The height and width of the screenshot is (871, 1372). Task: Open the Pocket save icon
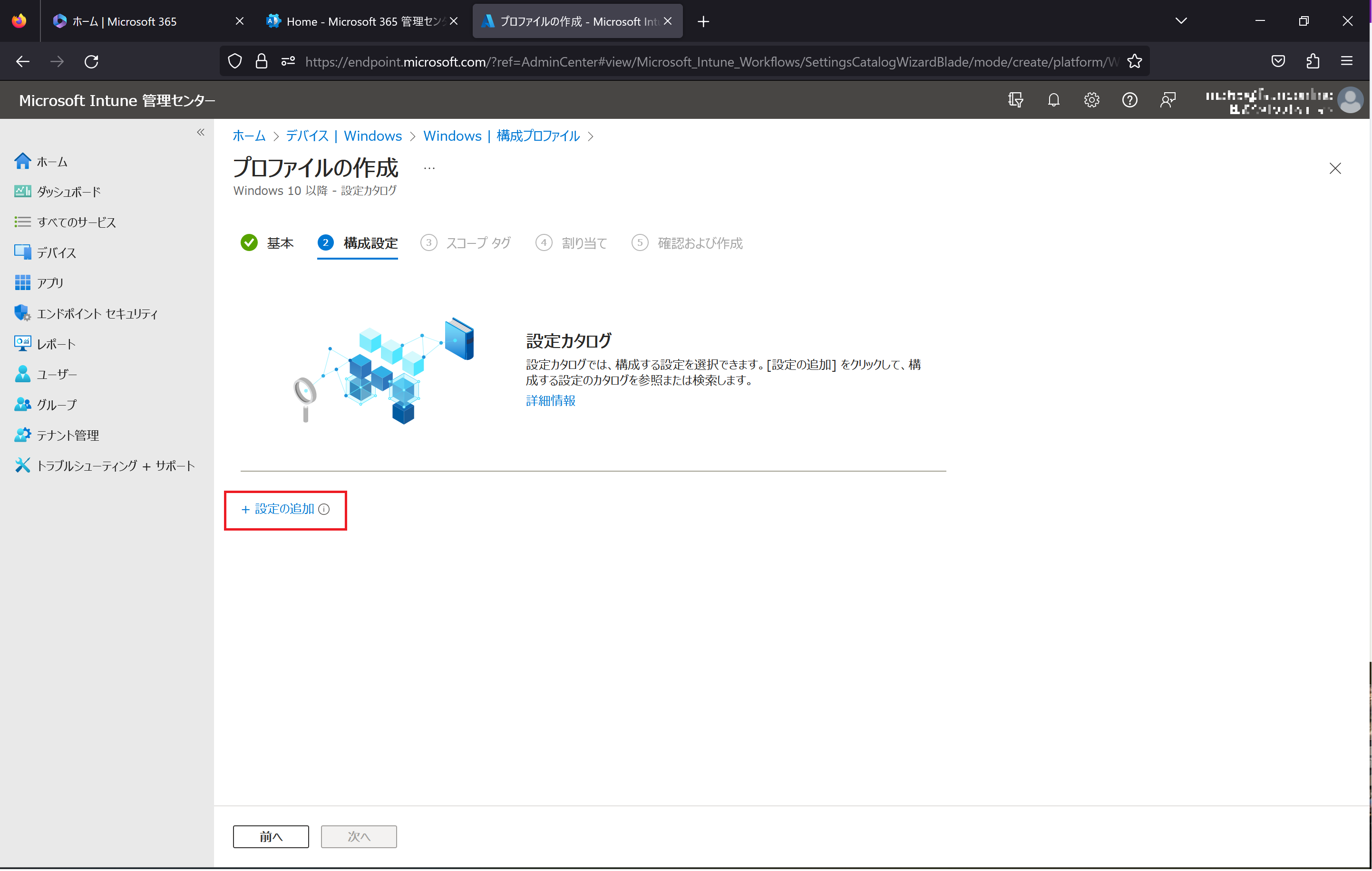point(1278,61)
